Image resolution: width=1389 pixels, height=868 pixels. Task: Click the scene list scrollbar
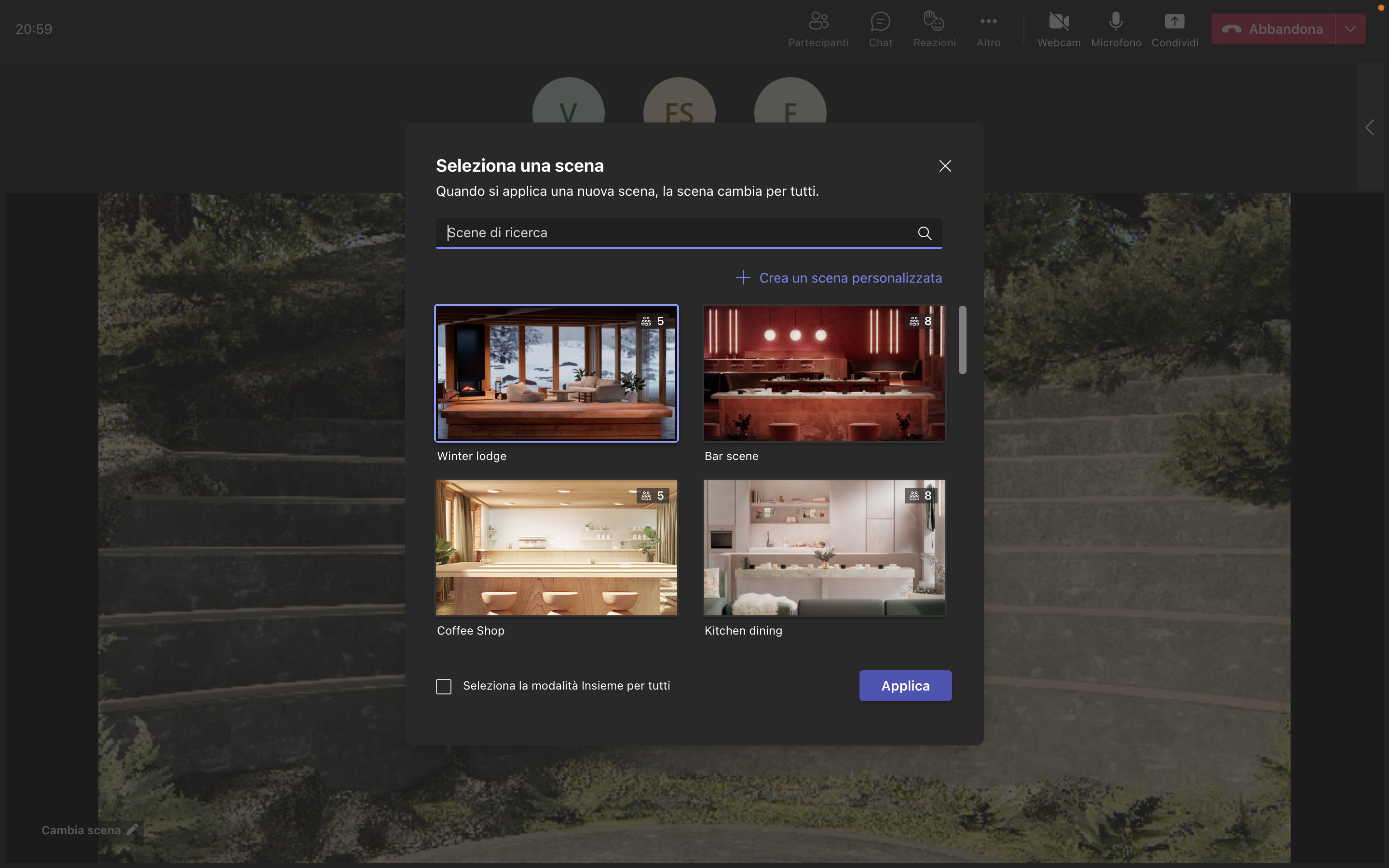[963, 340]
